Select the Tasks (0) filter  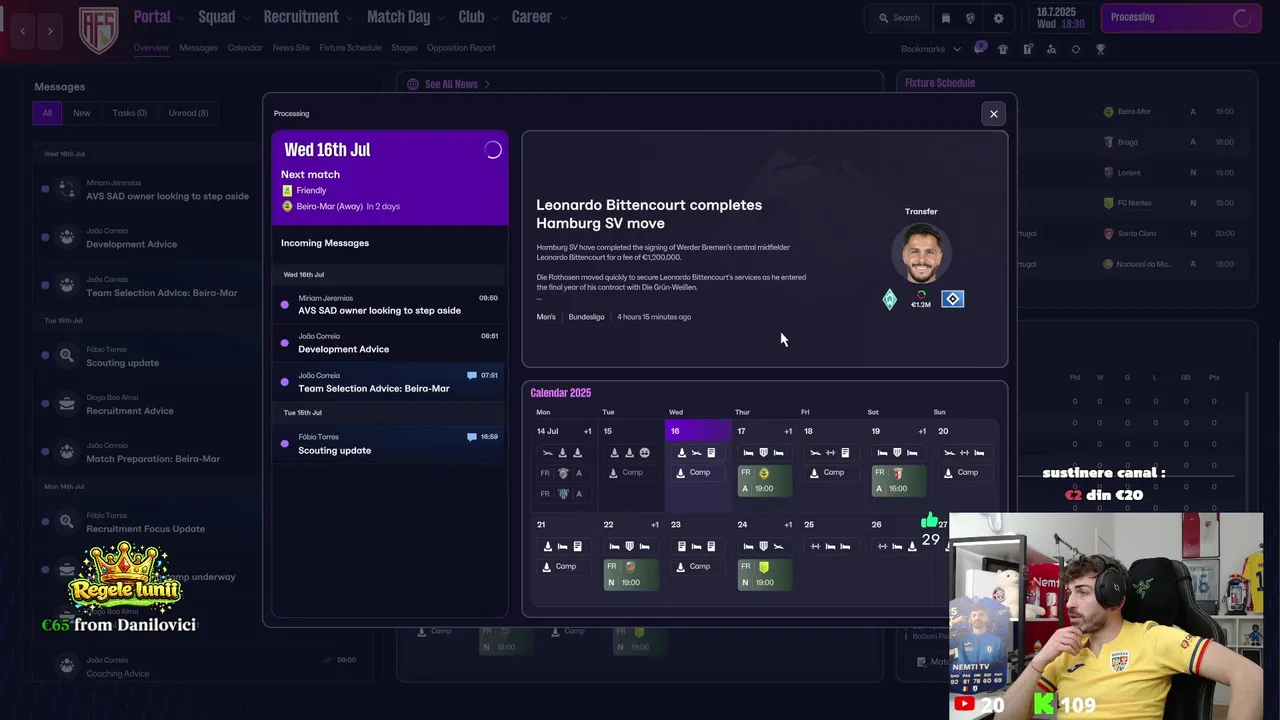[x=129, y=113]
